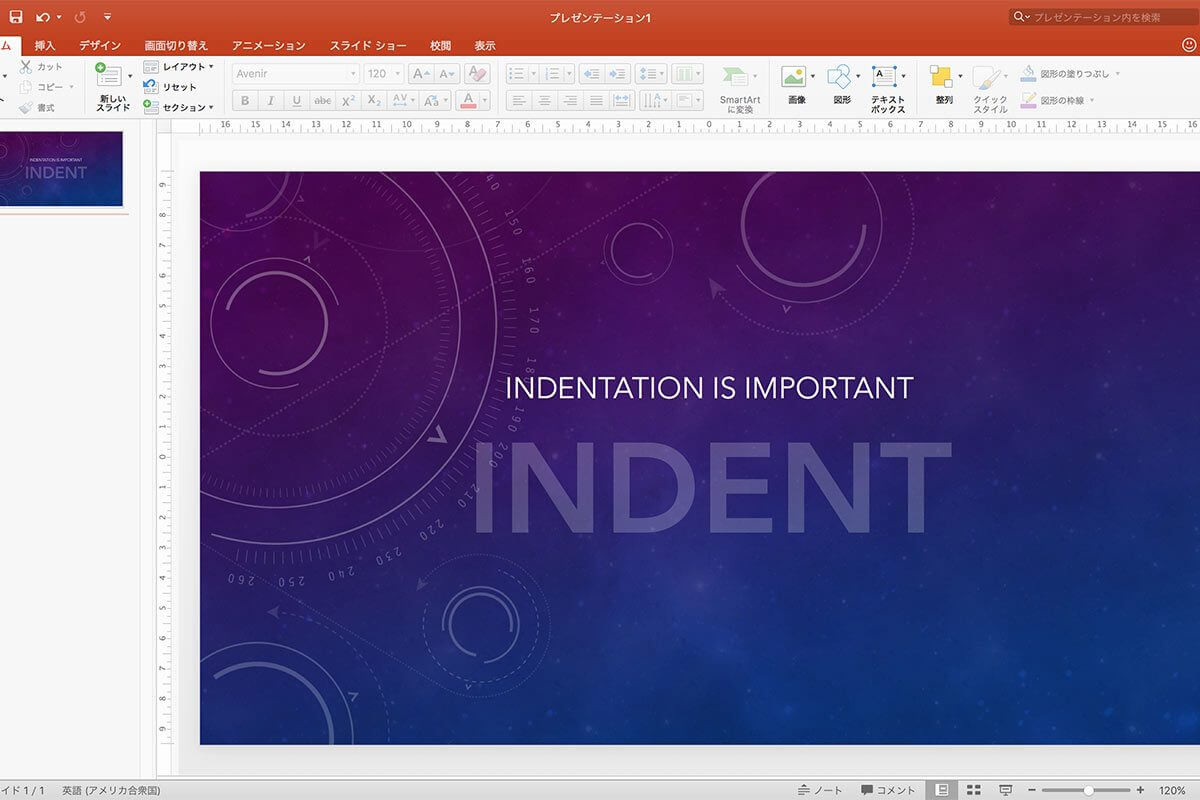Toggle underline formatting
Screen dimensions: 1200x800
tap(296, 100)
